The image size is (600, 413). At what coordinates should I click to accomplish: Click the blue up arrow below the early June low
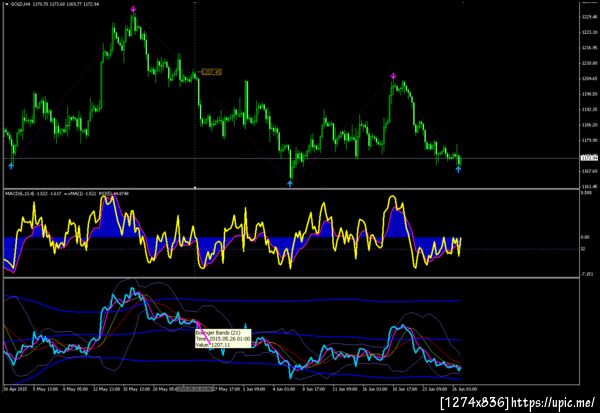pyautogui.click(x=290, y=184)
